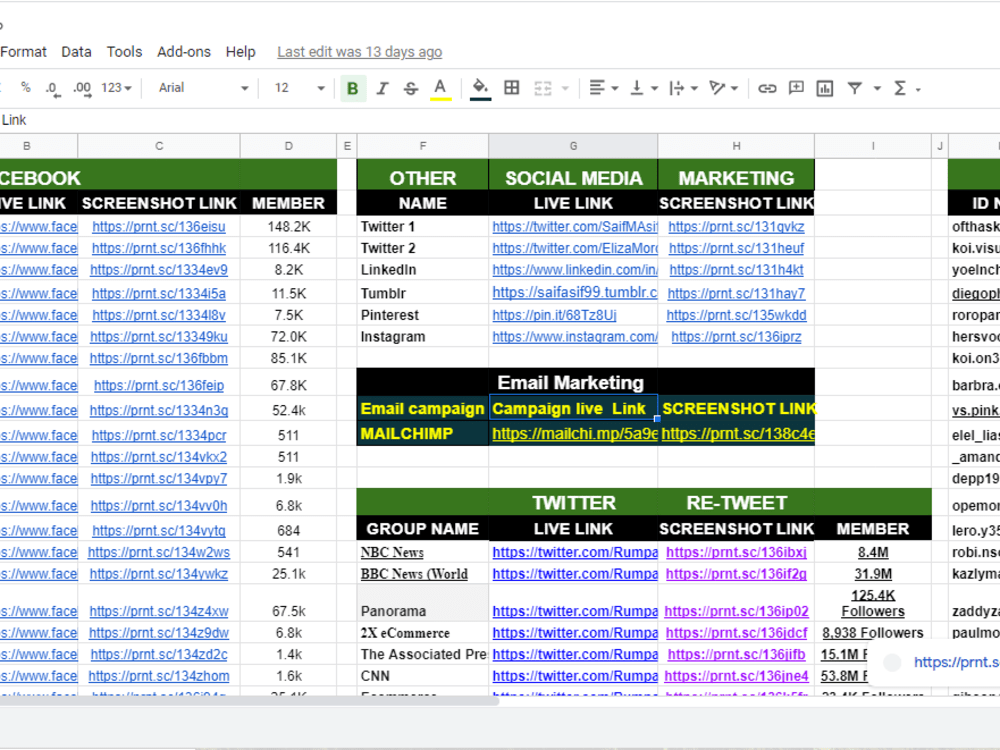Open Twitter 1 live link
The height and width of the screenshot is (750, 1000).
click(575, 226)
